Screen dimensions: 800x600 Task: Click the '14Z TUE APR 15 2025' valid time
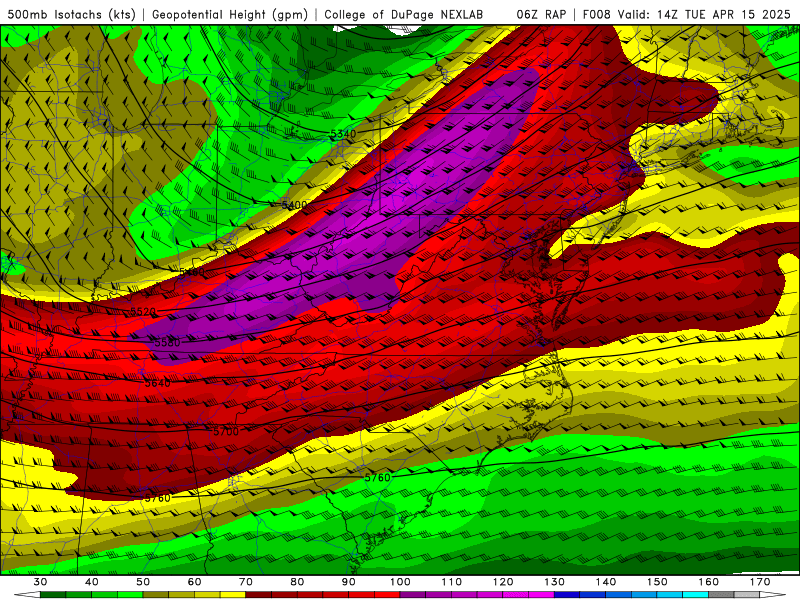(x=723, y=14)
